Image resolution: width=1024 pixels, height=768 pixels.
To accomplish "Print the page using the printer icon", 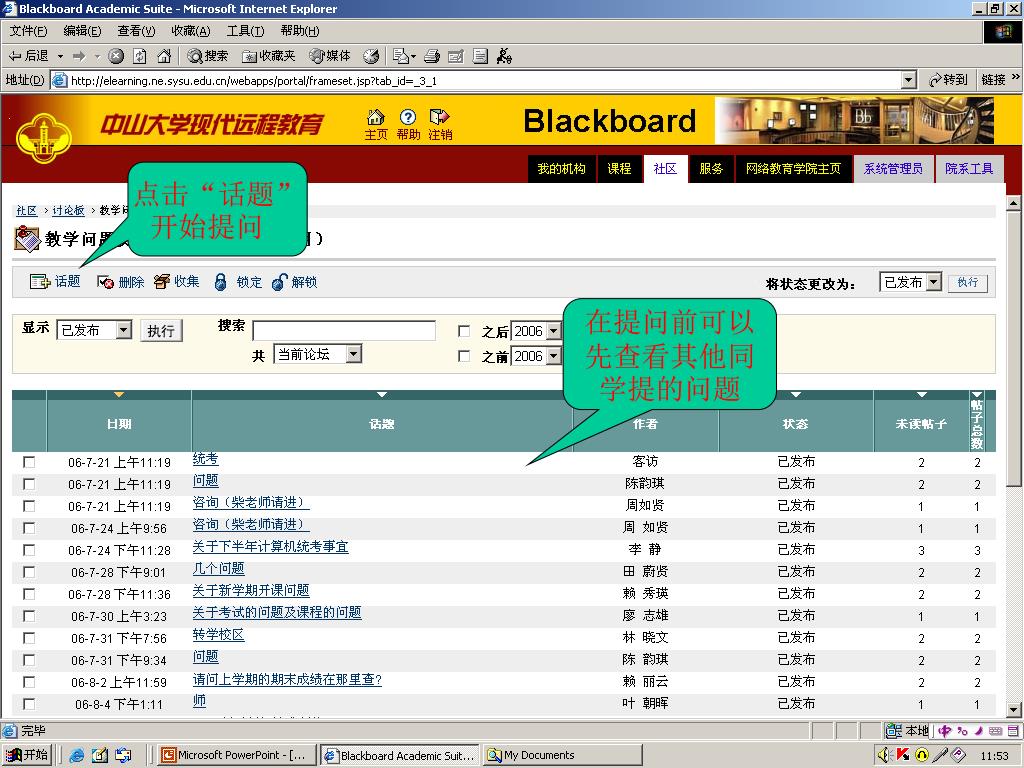I will pos(432,56).
